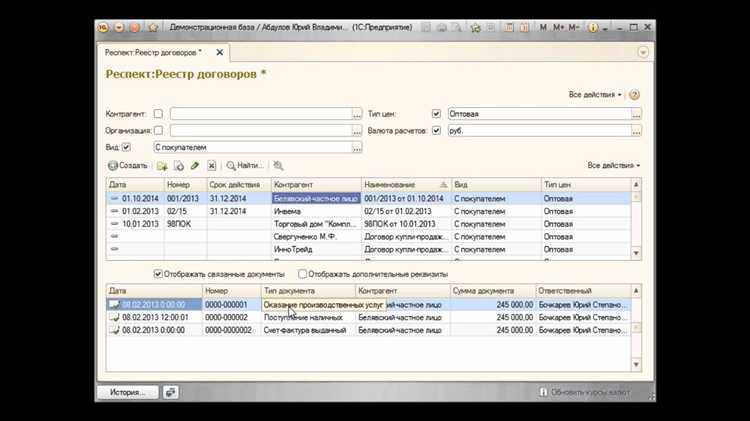The height and width of the screenshot is (421, 750).
Task: Click the copy item icon
Action: [x=179, y=166]
